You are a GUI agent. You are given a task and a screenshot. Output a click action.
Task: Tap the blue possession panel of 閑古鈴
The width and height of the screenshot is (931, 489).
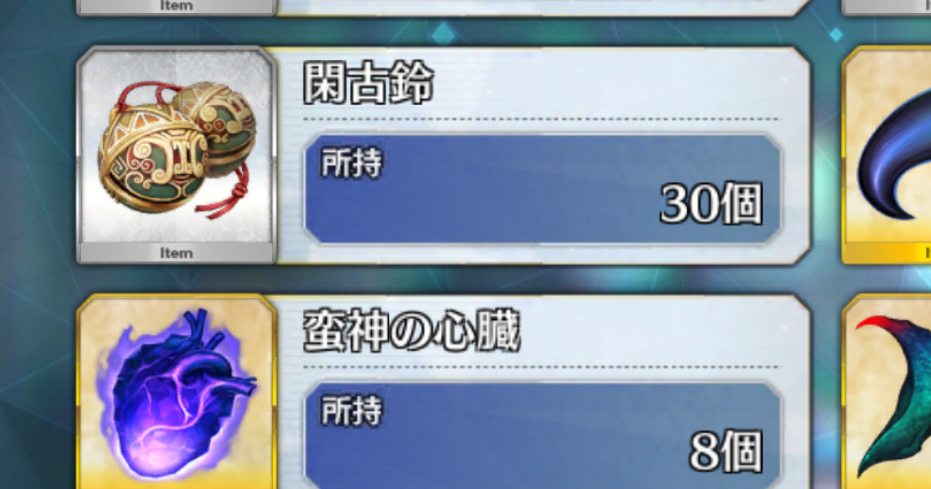542,189
